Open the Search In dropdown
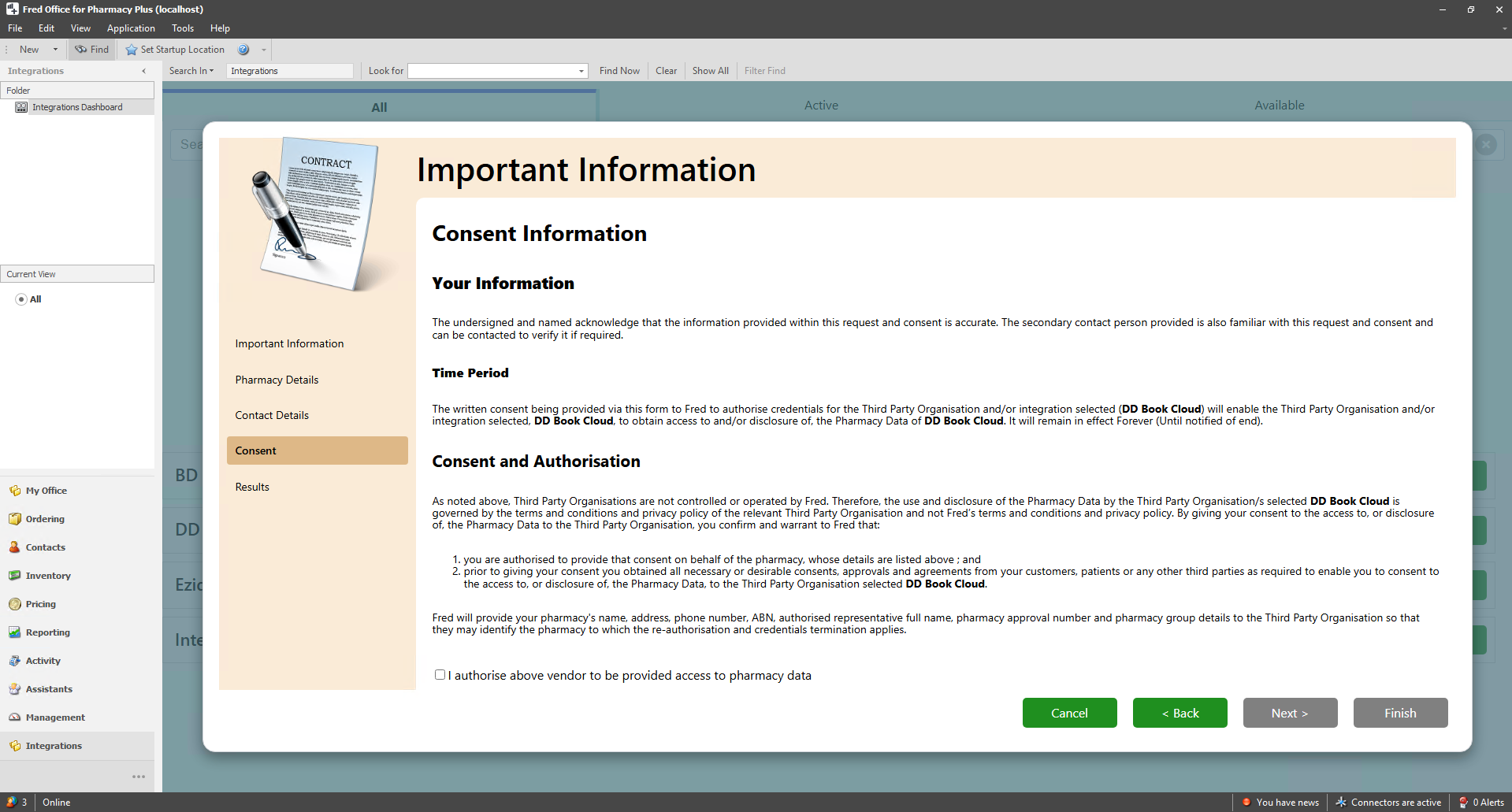Image resolution: width=1512 pixels, height=812 pixels. point(191,71)
